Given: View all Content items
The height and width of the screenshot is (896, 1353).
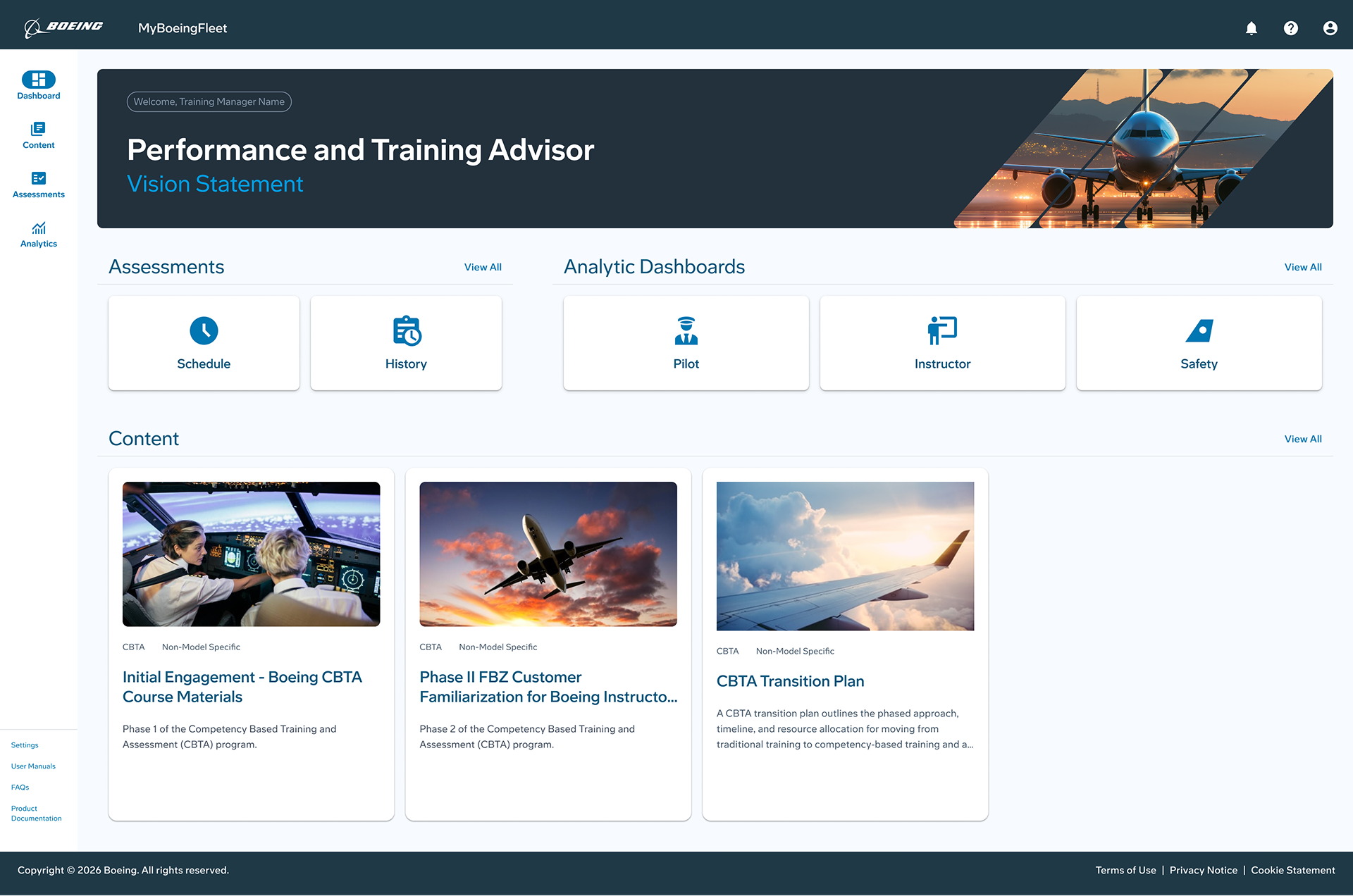Looking at the screenshot, I should pos(1303,439).
